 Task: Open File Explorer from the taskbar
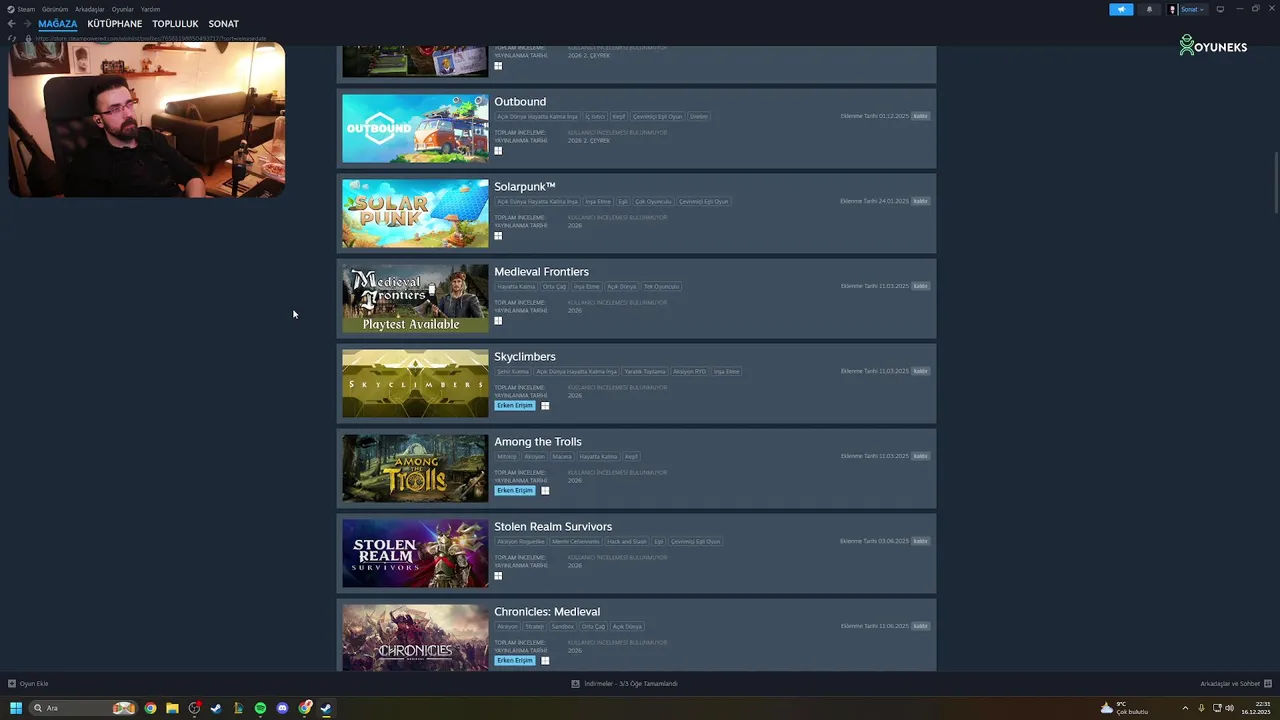172,708
